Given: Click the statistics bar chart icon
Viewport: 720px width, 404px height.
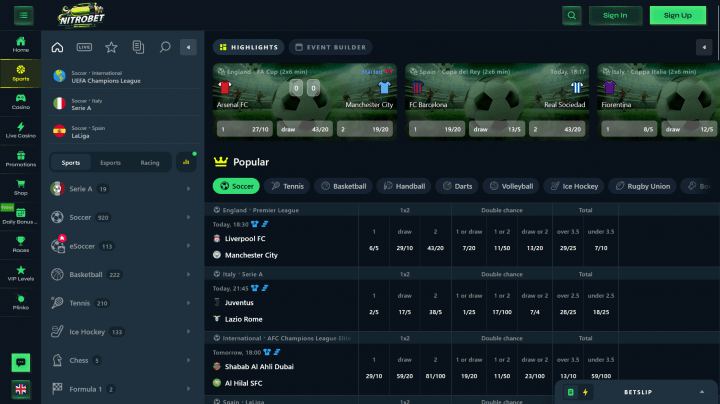Looking at the screenshot, I should coord(186,162).
